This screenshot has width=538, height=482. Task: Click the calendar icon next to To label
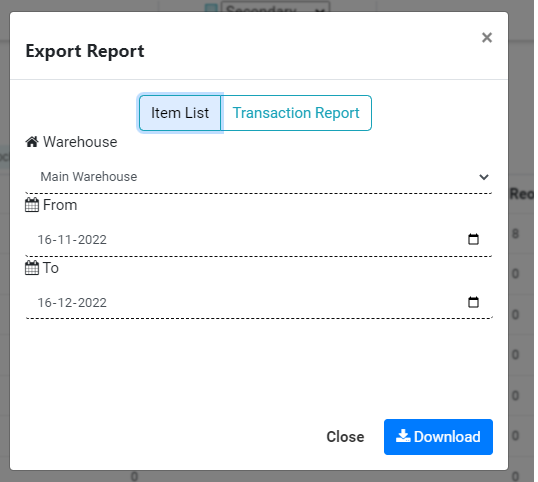[x=32, y=268]
